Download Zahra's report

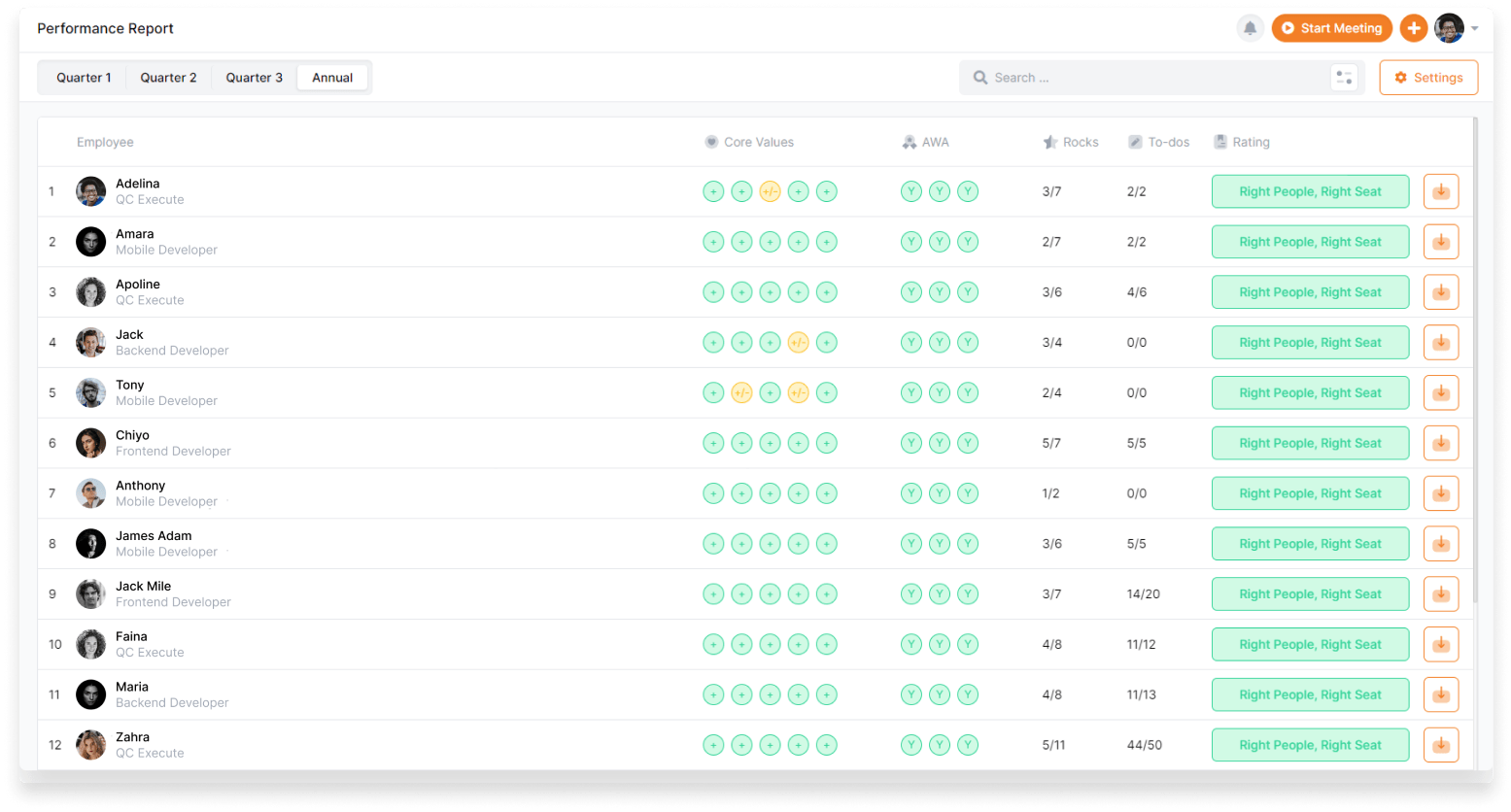(1441, 745)
